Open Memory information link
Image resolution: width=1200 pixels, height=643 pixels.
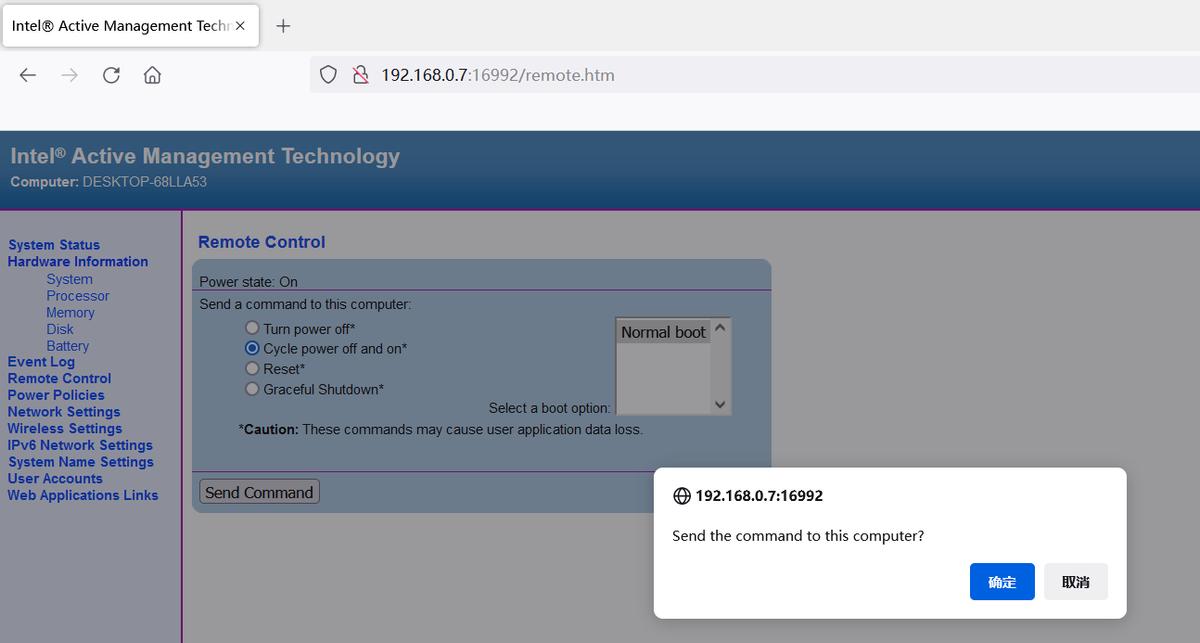coord(70,313)
